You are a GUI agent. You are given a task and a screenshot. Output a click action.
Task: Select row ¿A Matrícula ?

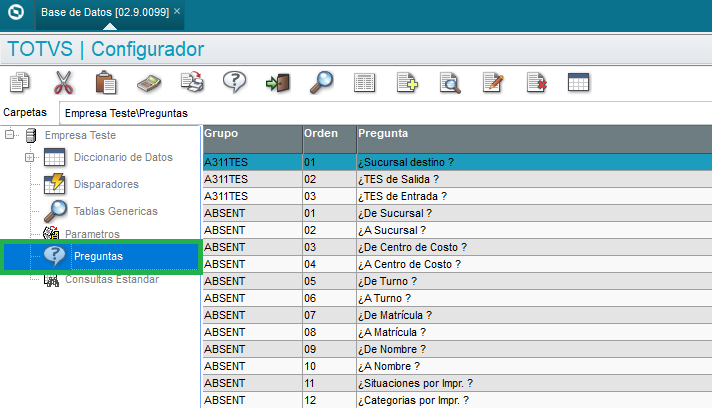(x=457, y=332)
